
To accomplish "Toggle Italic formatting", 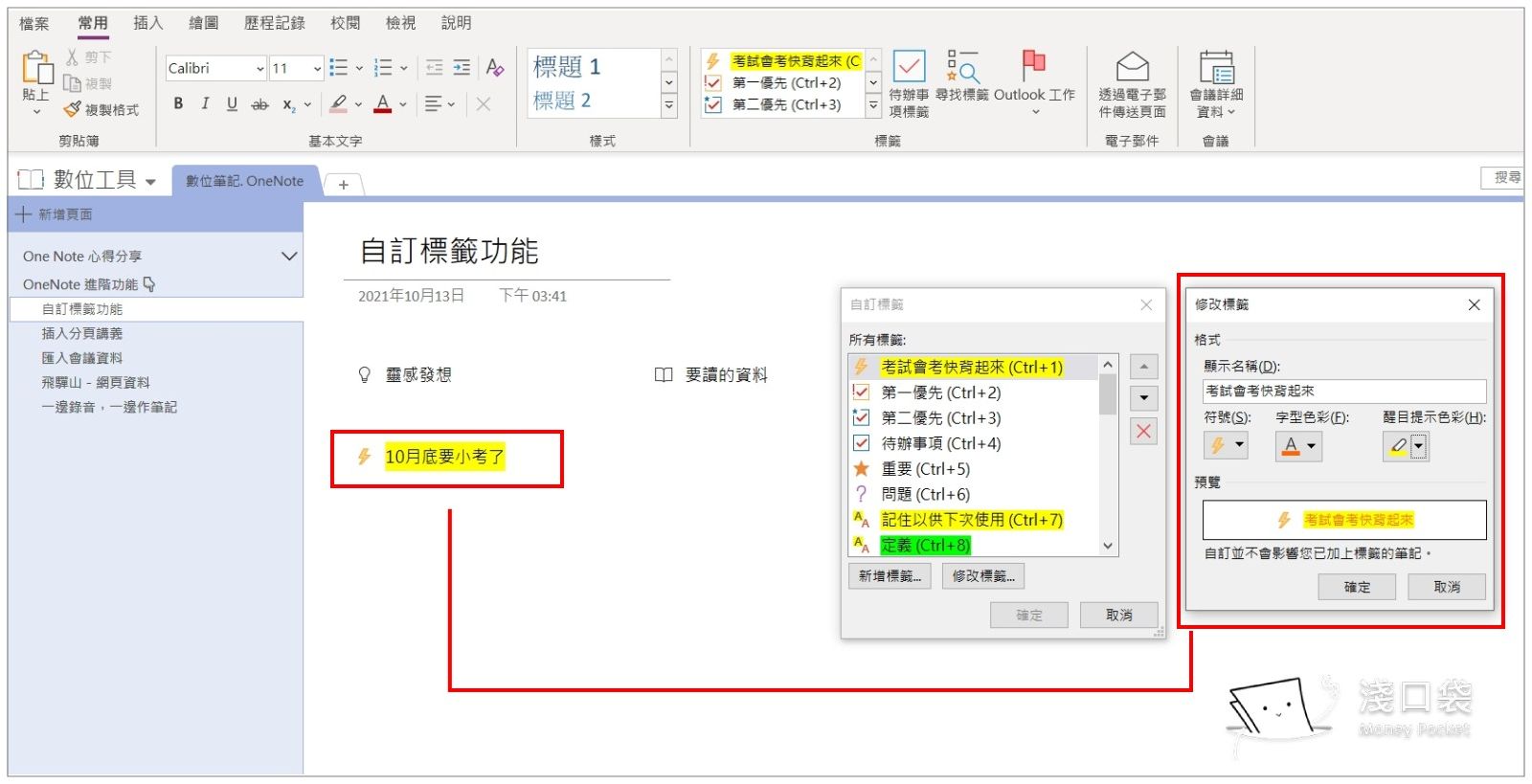I will click(205, 103).
